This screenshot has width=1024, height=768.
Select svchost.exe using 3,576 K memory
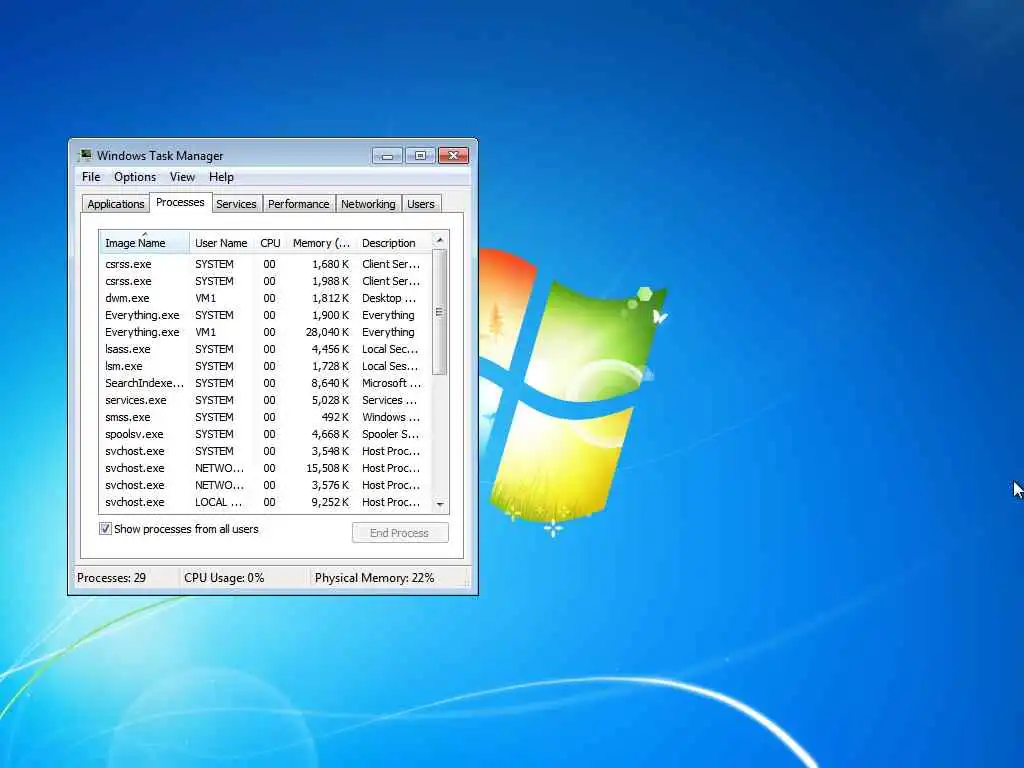pyautogui.click(x=265, y=485)
